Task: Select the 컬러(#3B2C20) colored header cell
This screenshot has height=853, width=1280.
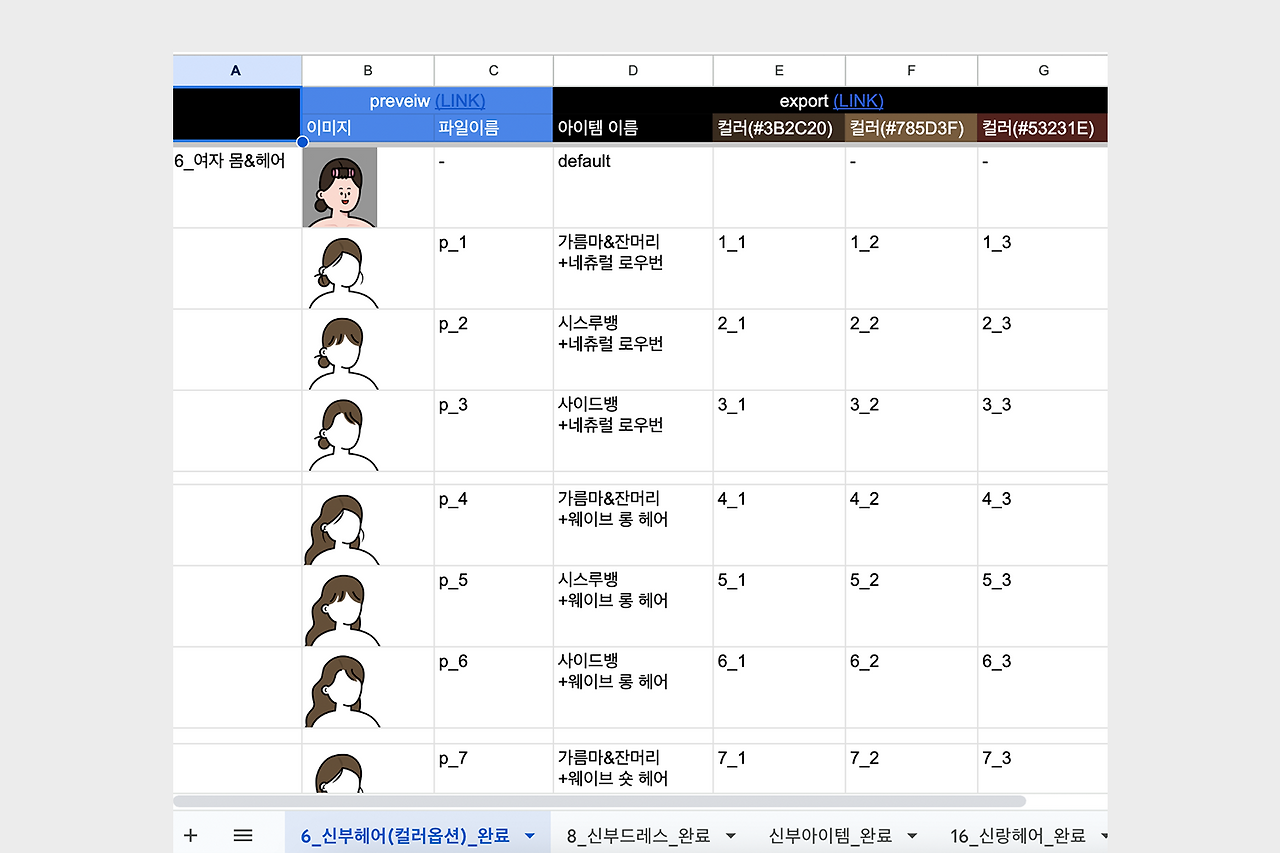Action: pyautogui.click(x=778, y=127)
